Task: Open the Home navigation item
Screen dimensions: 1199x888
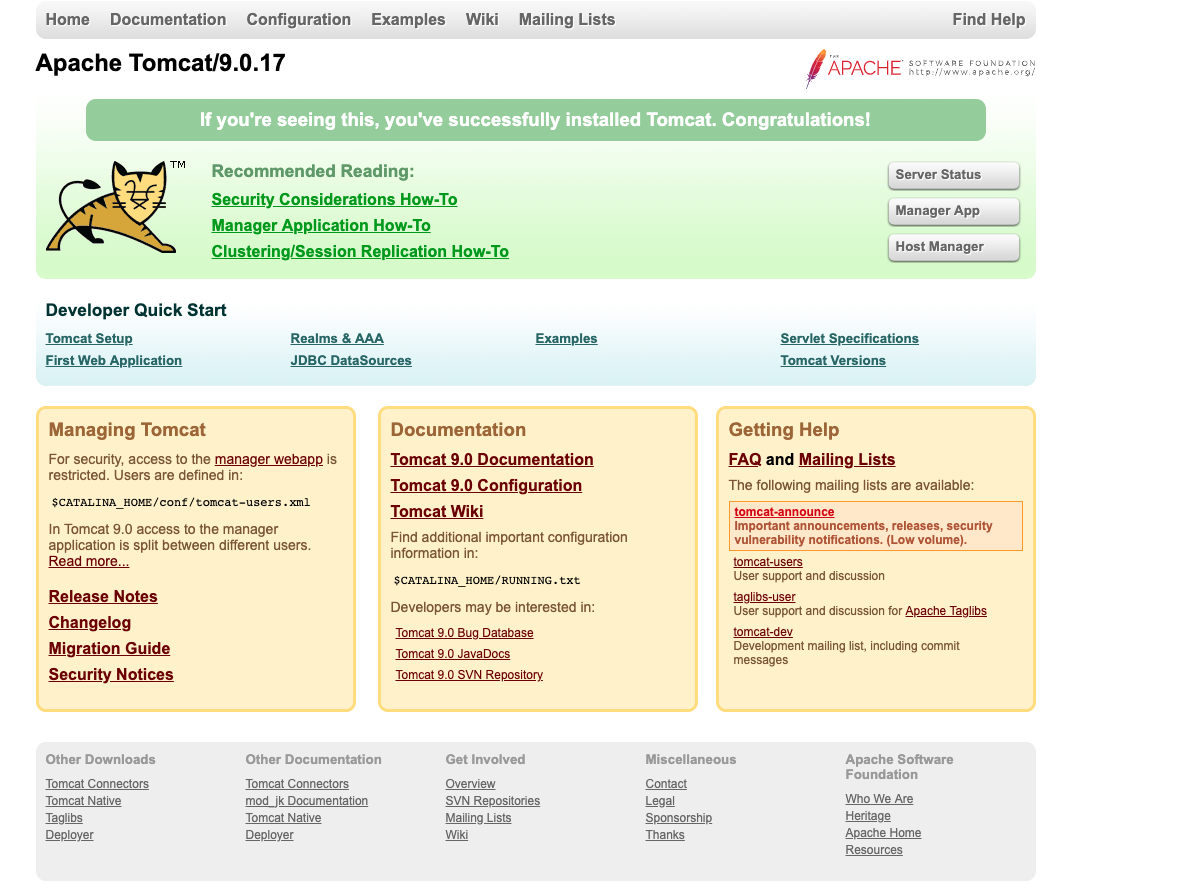Action: click(x=67, y=20)
